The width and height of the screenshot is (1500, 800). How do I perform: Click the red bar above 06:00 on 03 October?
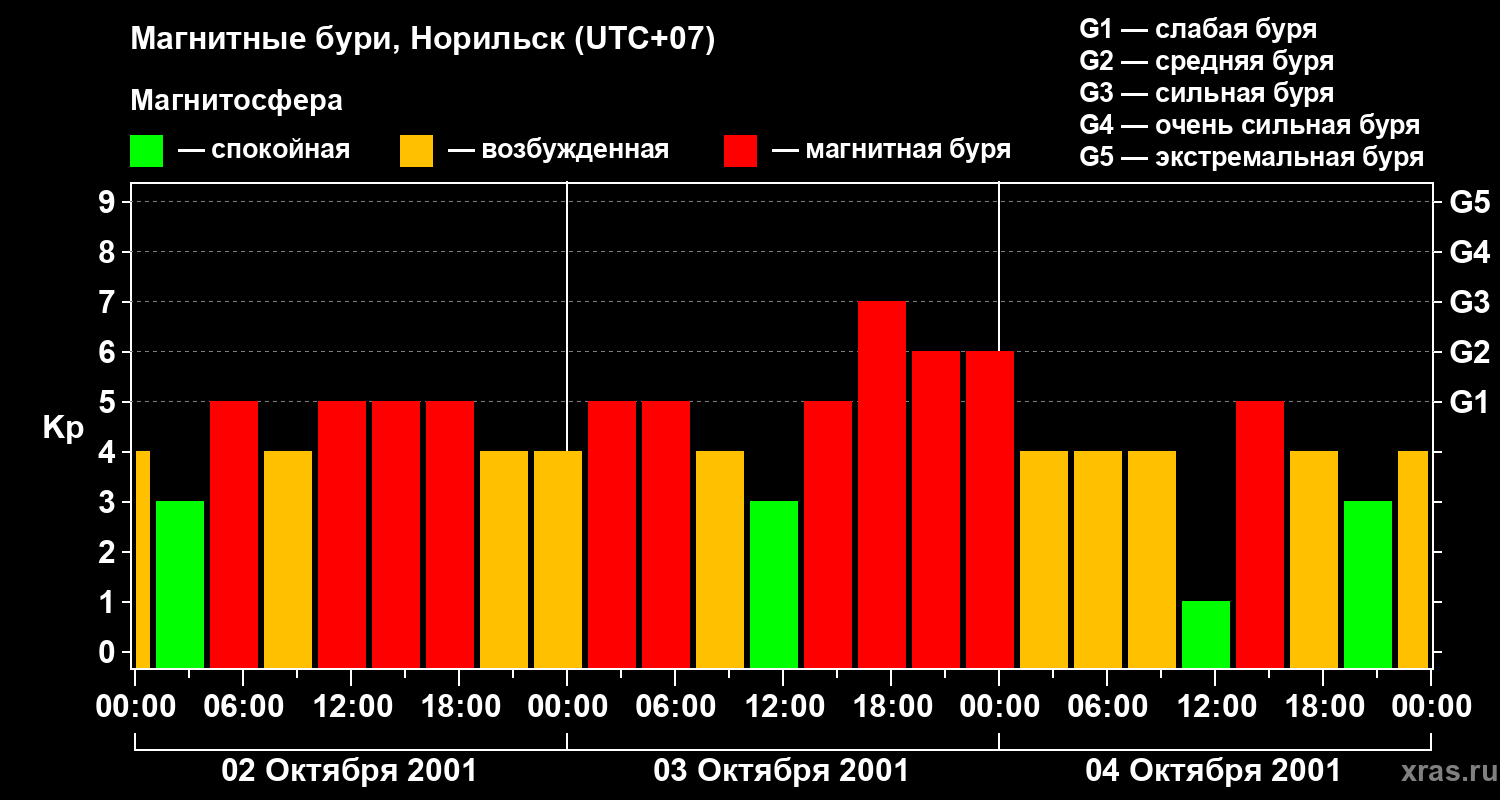pyautogui.click(x=666, y=534)
